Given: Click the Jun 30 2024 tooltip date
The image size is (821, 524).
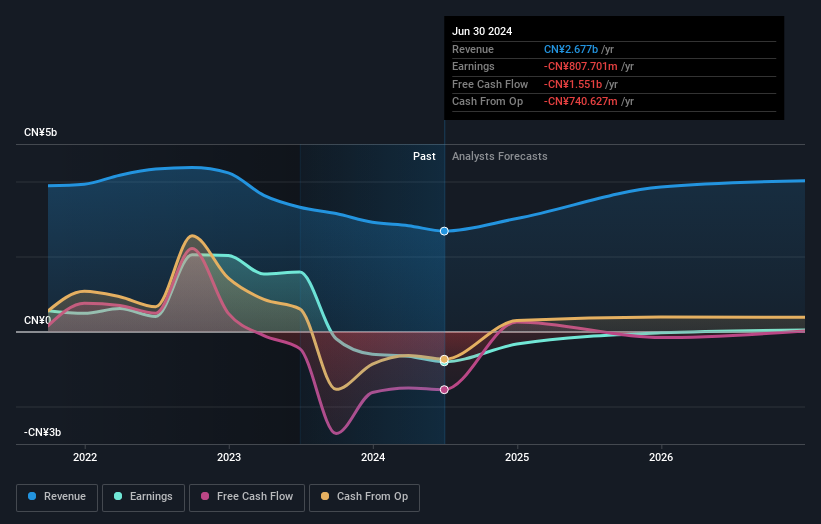Looking at the screenshot, I should (482, 31).
